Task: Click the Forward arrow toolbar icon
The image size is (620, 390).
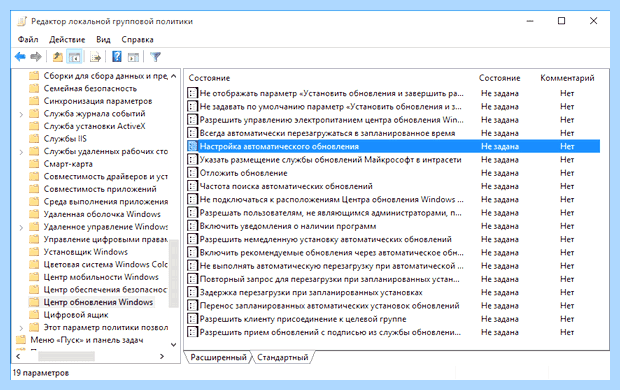Action: click(x=36, y=57)
